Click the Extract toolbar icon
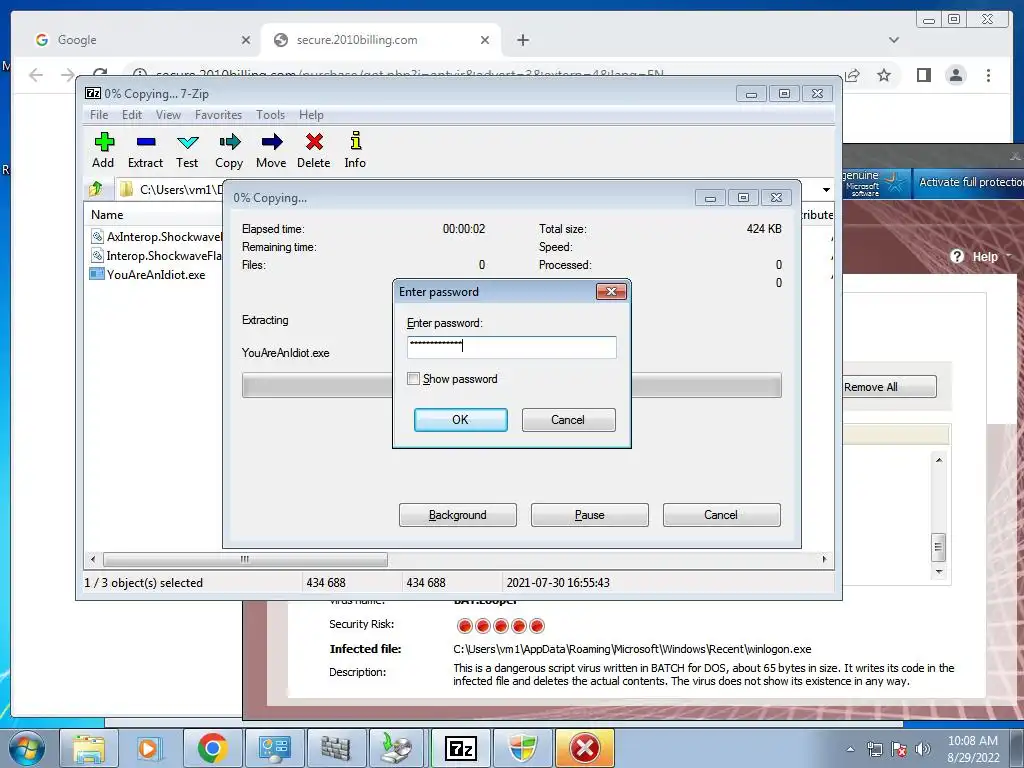Screen dimensions: 1024x768 (x=145, y=150)
